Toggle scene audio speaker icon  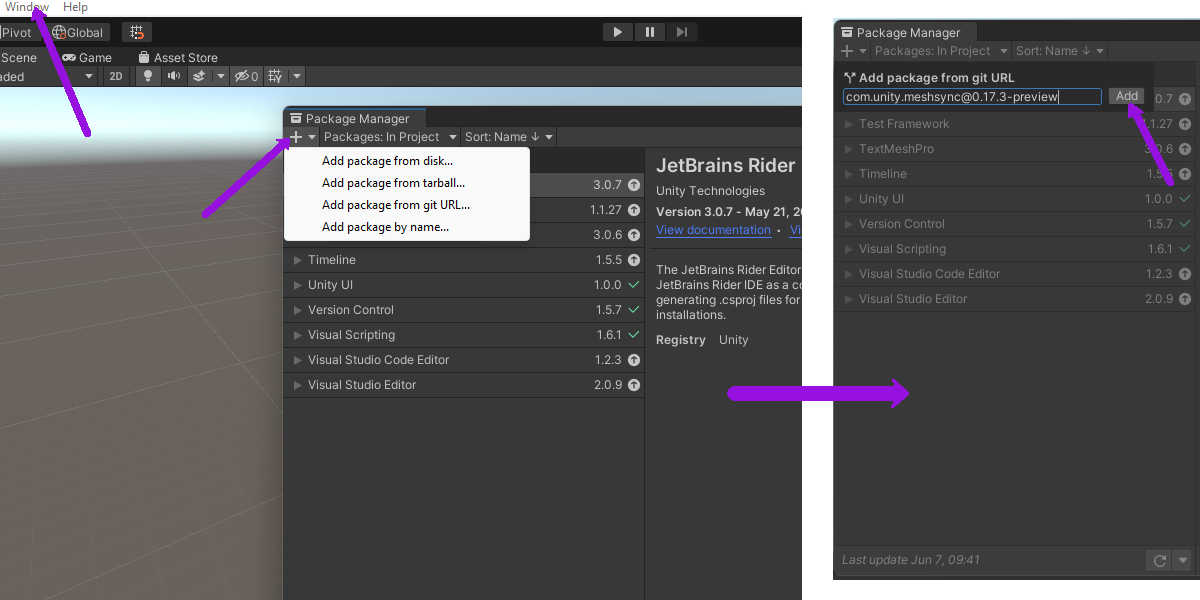pos(174,76)
